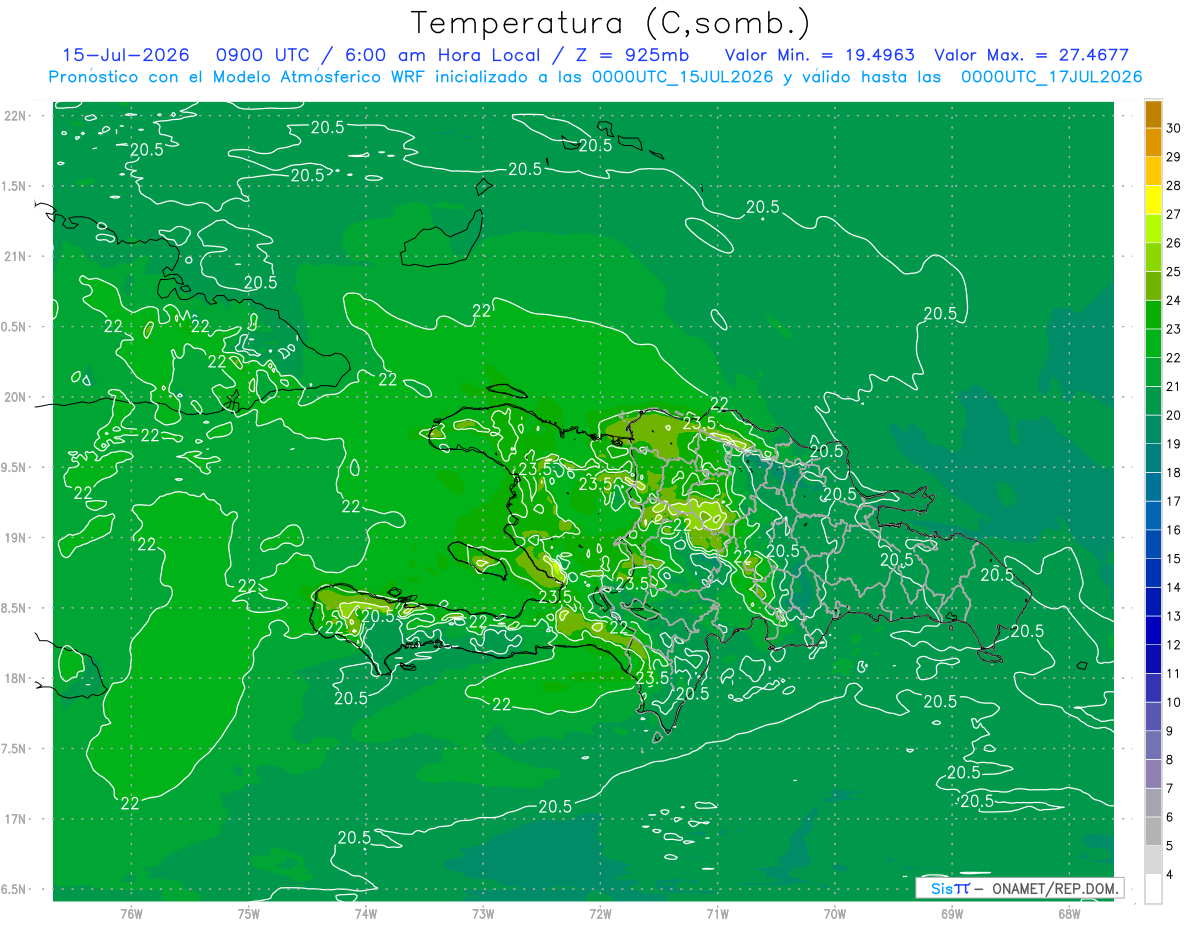
Task: Click legend value "14" on the color bar
Action: click(x=1174, y=587)
